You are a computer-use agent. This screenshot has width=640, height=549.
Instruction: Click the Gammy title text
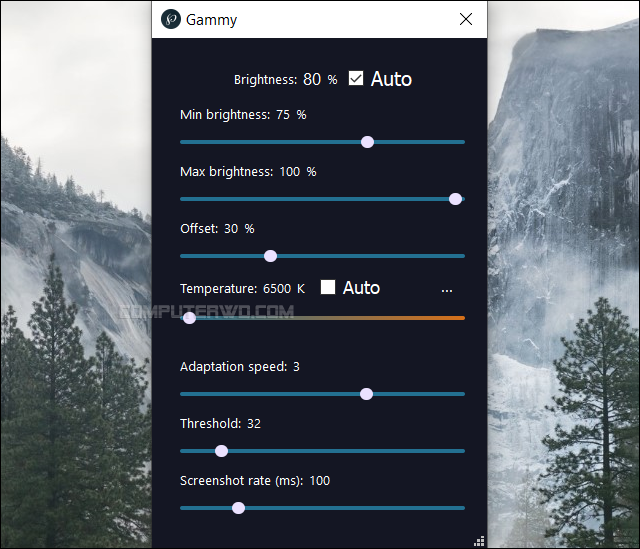[x=211, y=20]
